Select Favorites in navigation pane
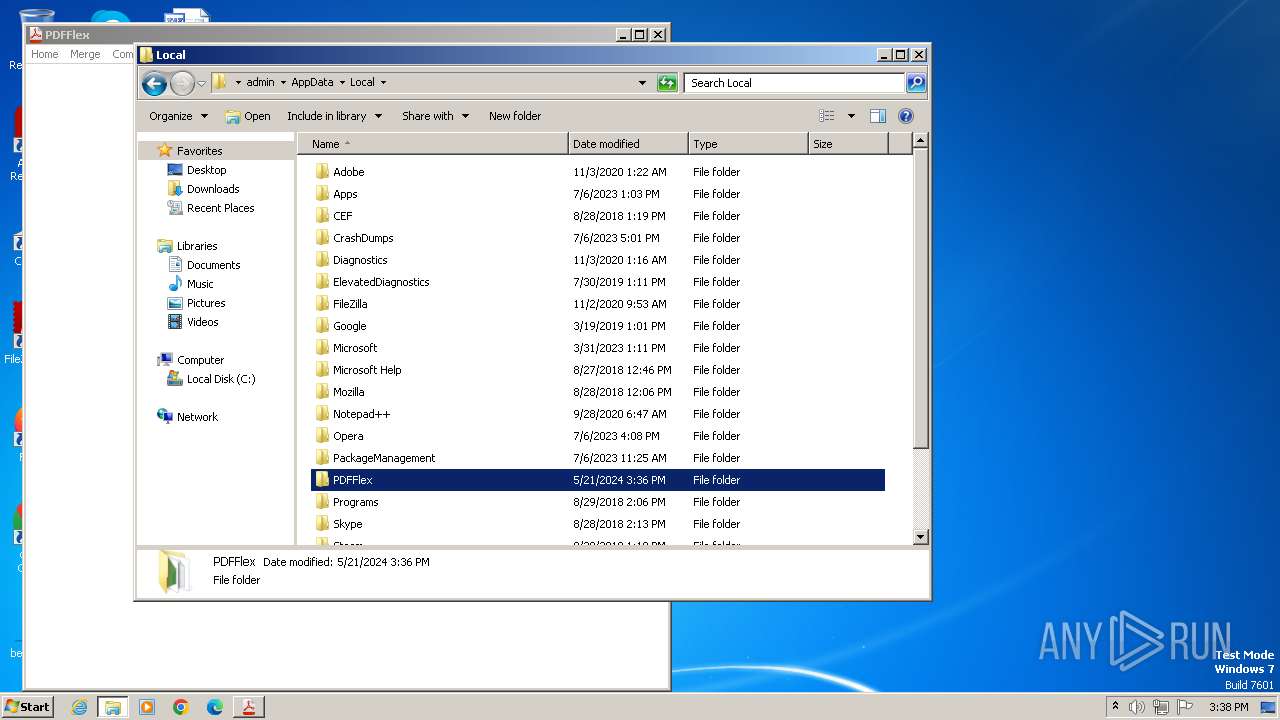Screen dimensions: 1280x720 tap(199, 151)
